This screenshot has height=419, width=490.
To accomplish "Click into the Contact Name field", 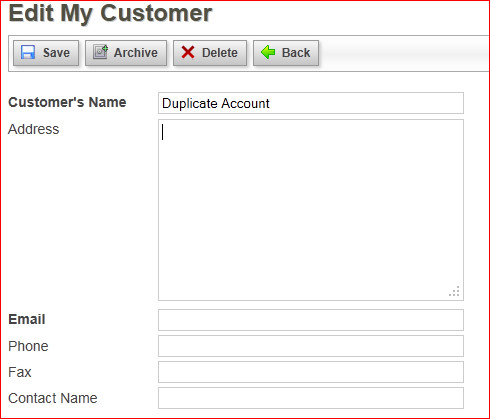I will click(x=311, y=398).
